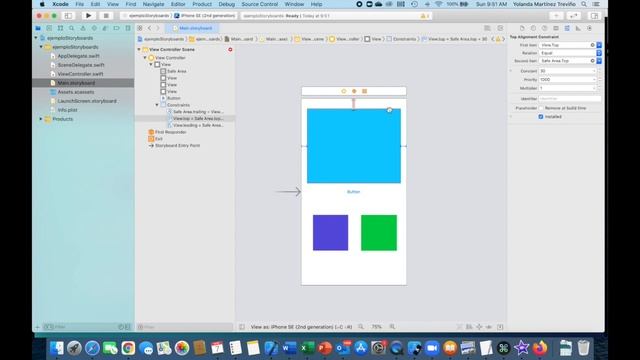Open the Second Item dropdown

pyautogui.click(x=599, y=61)
